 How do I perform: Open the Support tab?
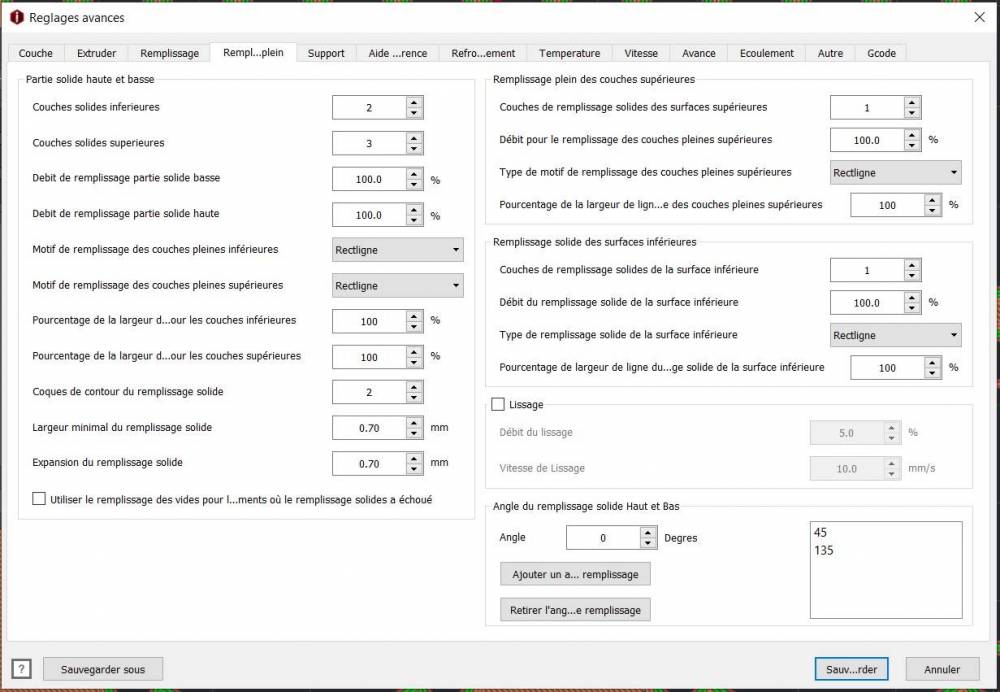(x=326, y=53)
